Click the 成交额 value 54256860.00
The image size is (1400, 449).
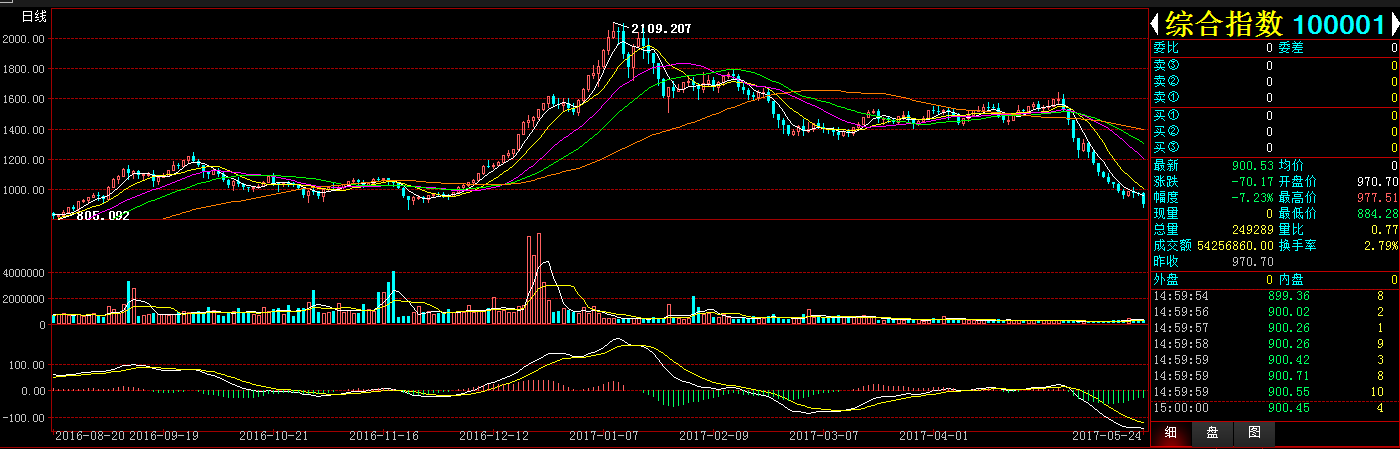click(x=1234, y=245)
